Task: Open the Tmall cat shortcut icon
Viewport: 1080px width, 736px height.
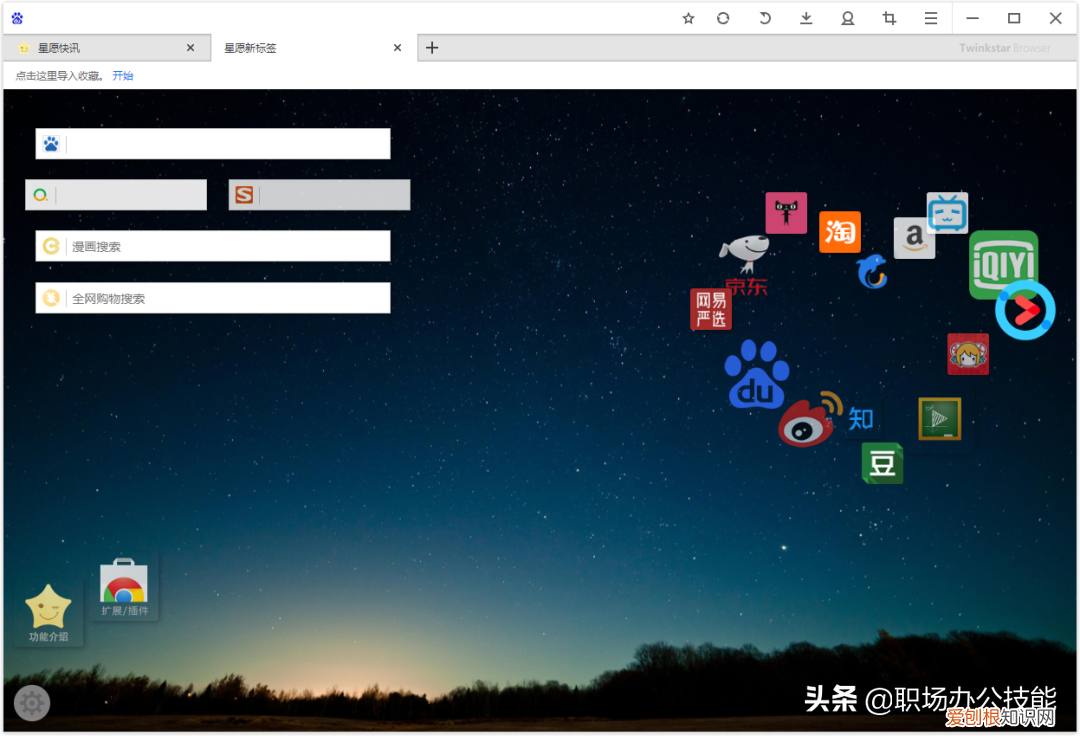Action: [x=786, y=213]
